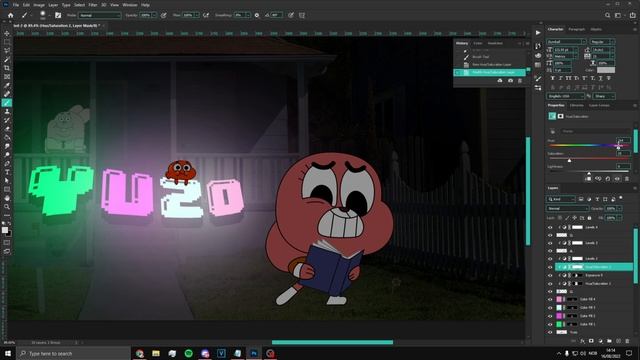The width and height of the screenshot is (640, 360).
Task: Click Windows Start button
Action: coord(7,353)
